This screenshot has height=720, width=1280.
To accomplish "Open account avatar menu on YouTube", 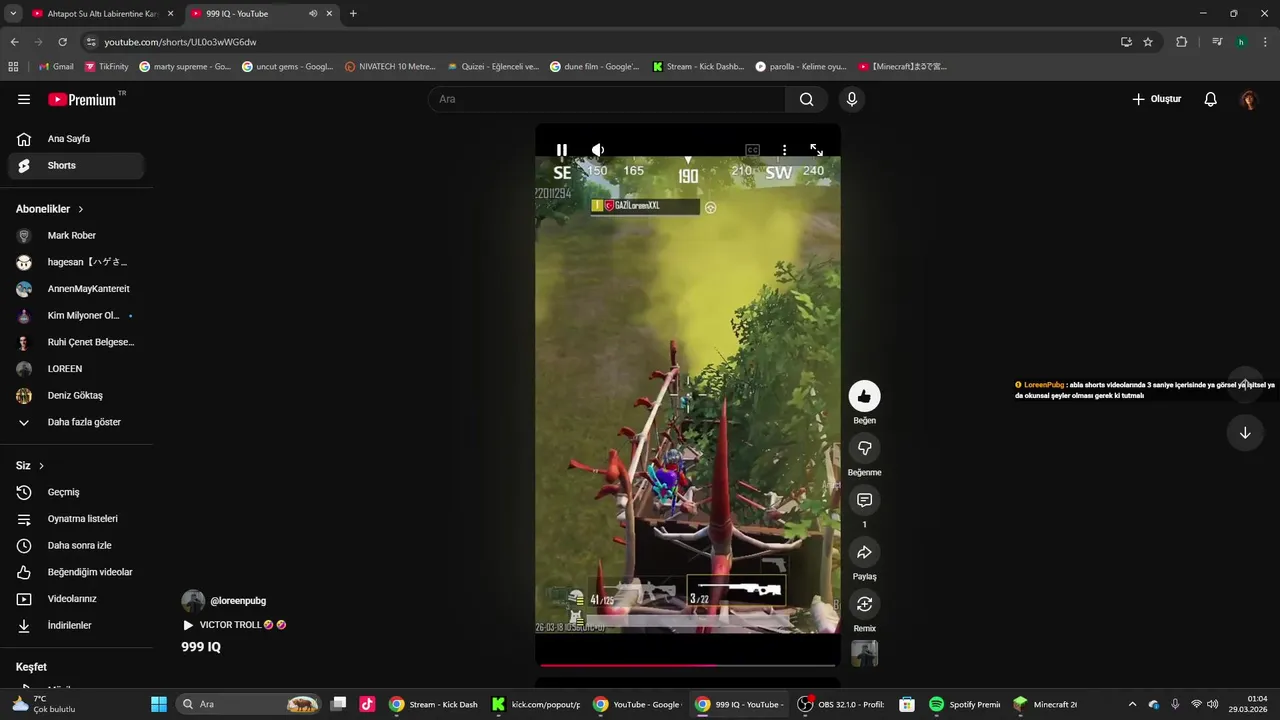I will coord(1248,99).
